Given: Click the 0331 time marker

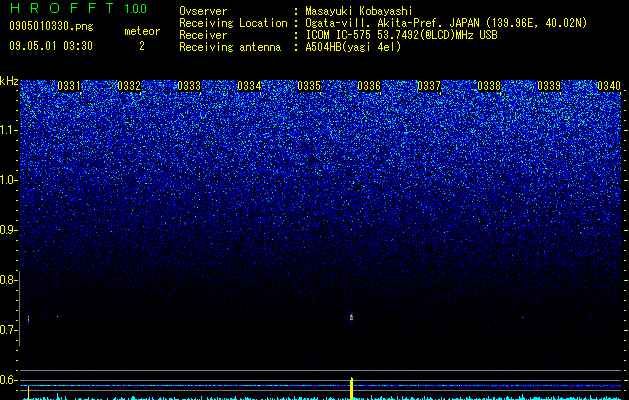Looking at the screenshot, I should coord(69,86).
